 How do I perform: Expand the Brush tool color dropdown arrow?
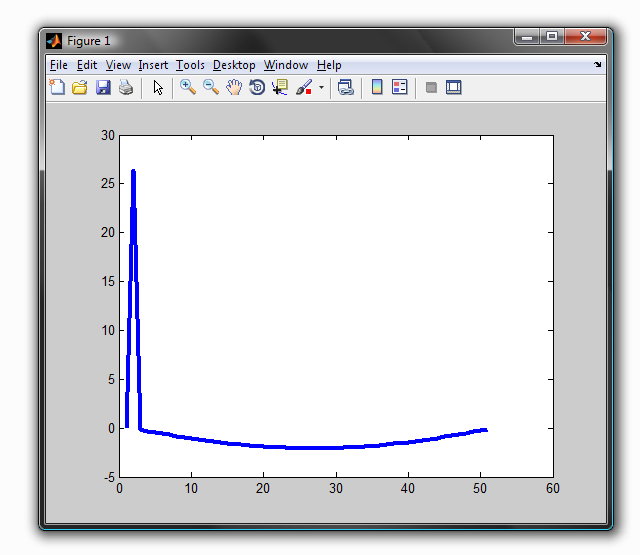point(321,88)
